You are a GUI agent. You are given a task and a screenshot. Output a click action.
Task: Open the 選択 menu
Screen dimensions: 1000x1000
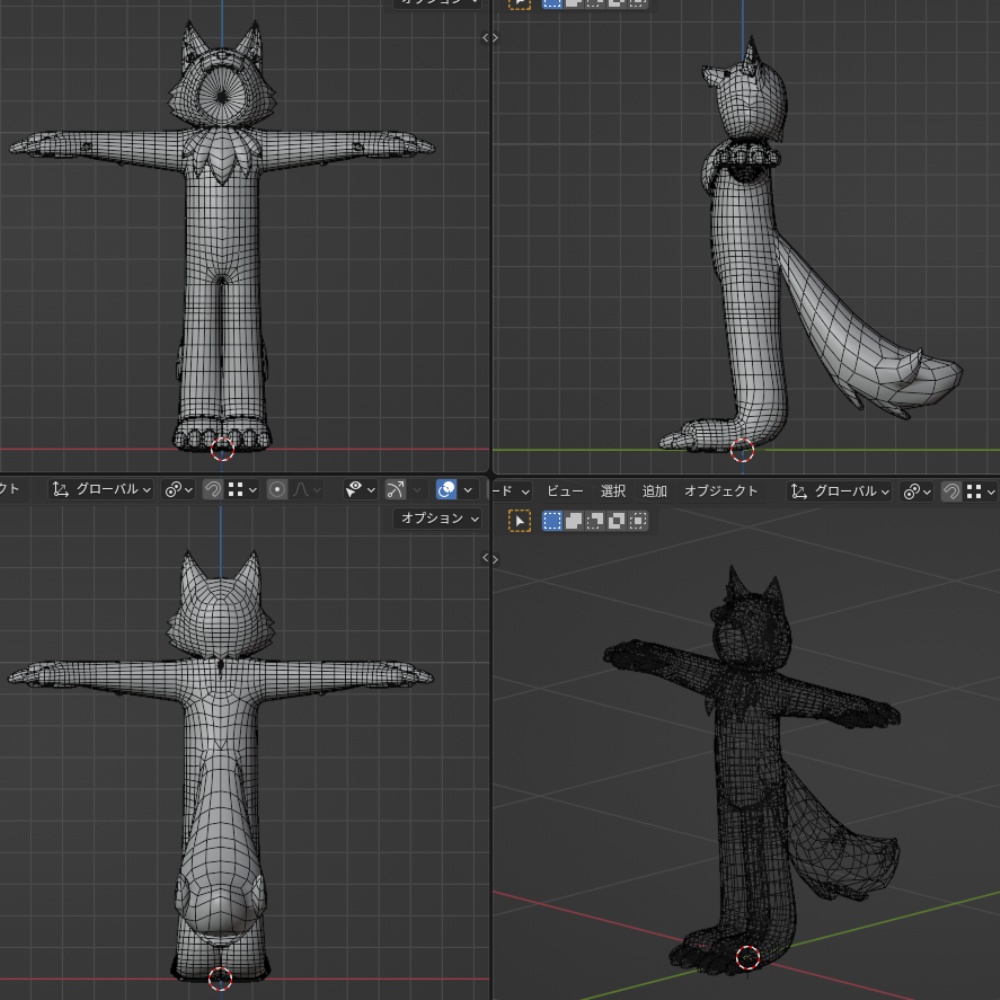(613, 491)
